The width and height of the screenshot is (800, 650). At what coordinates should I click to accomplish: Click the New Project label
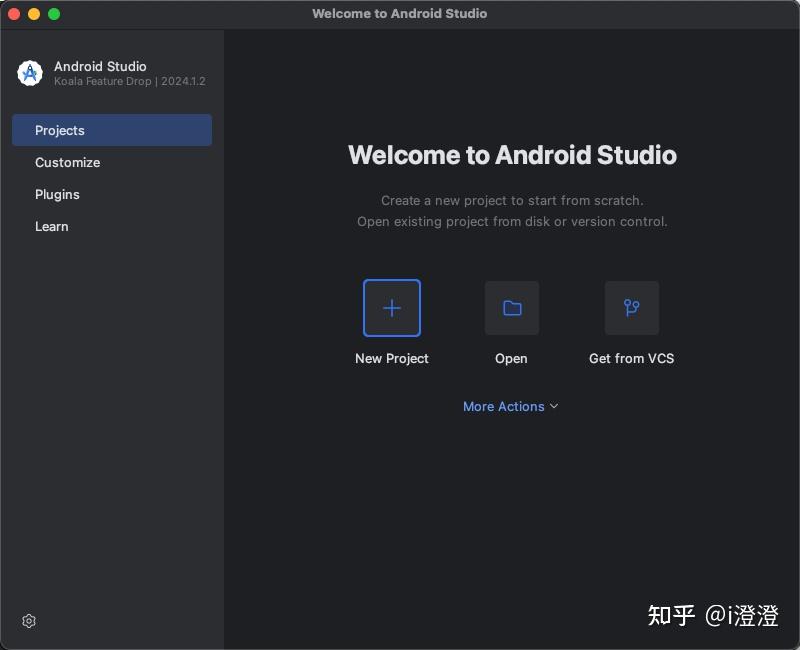click(391, 358)
